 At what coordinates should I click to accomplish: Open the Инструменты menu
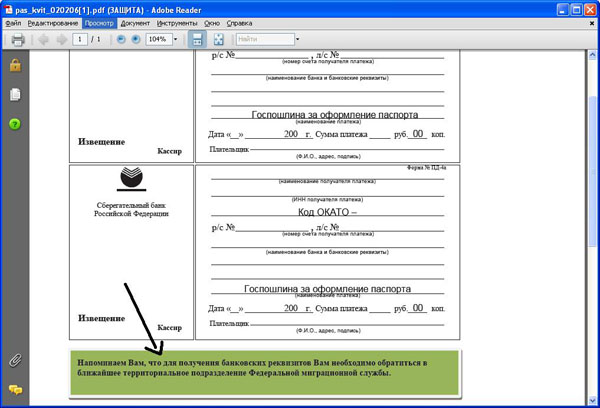[177, 23]
